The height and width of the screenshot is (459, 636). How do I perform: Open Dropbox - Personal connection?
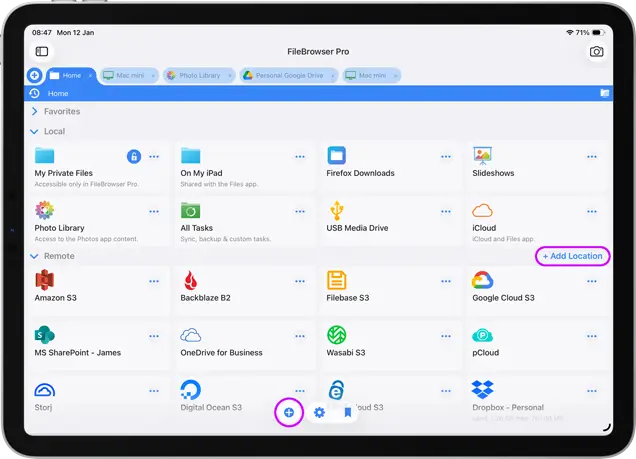tap(535, 399)
